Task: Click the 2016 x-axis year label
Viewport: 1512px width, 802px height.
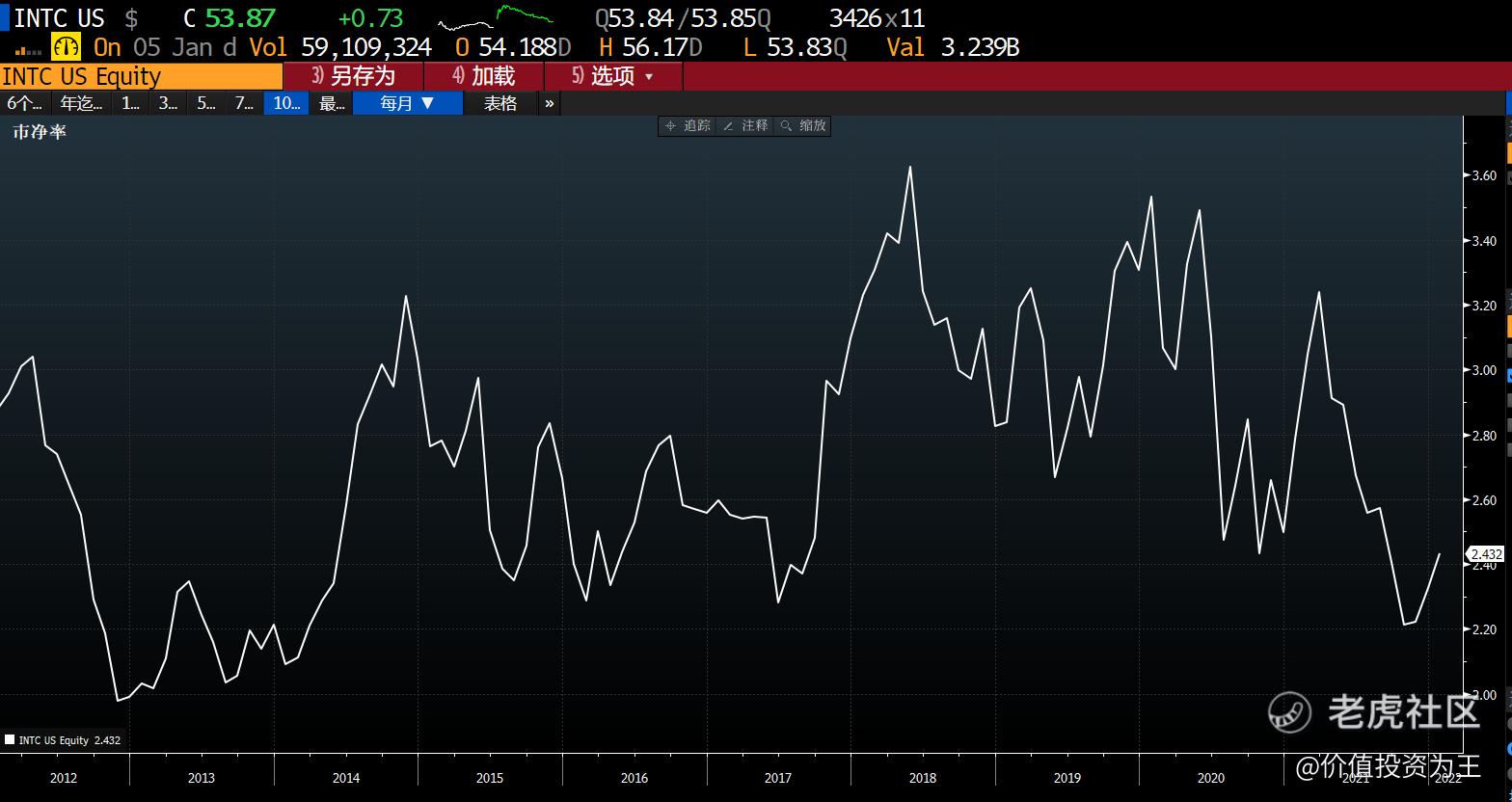Action: (x=634, y=778)
